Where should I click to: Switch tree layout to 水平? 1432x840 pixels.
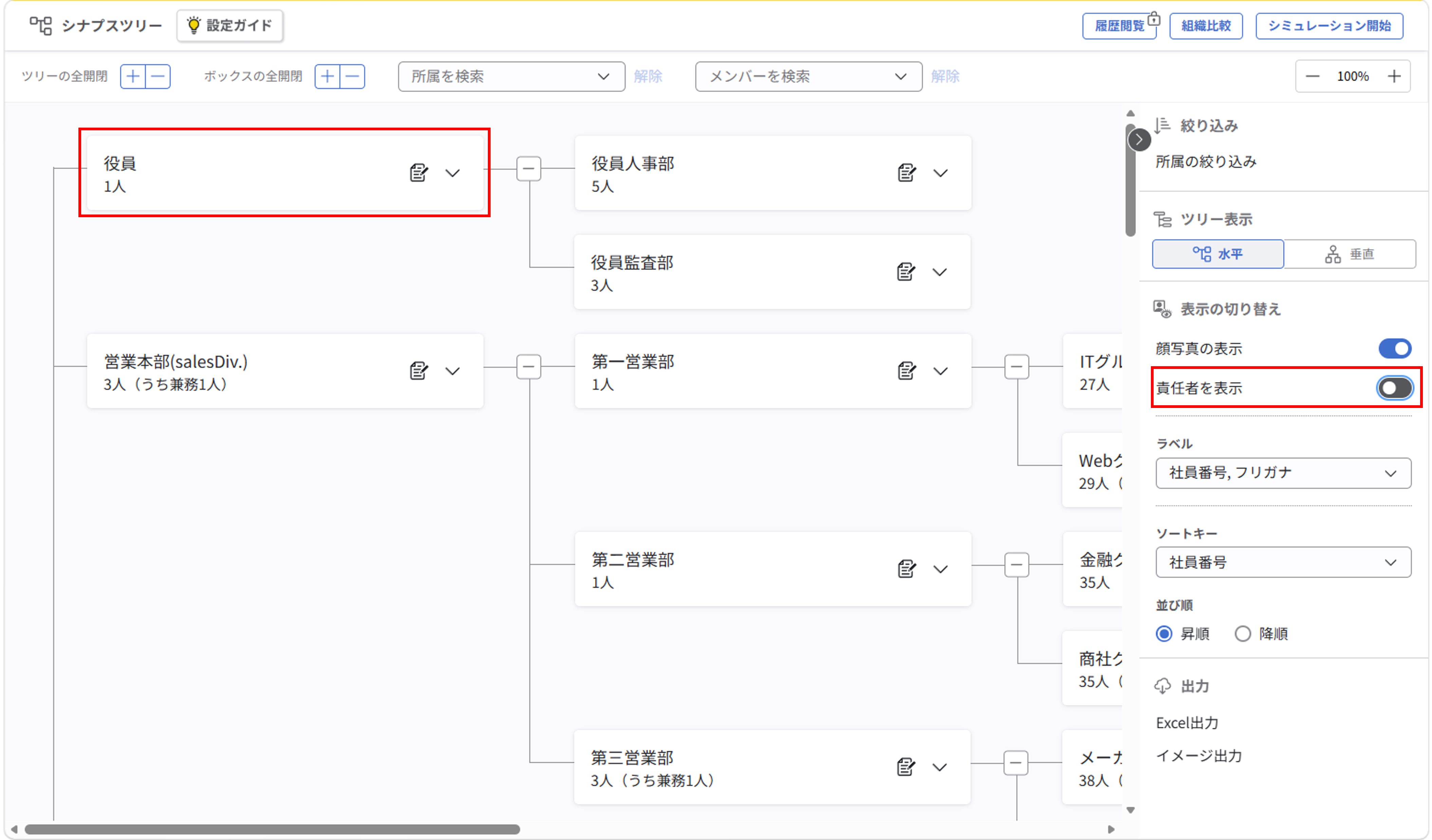[1218, 254]
